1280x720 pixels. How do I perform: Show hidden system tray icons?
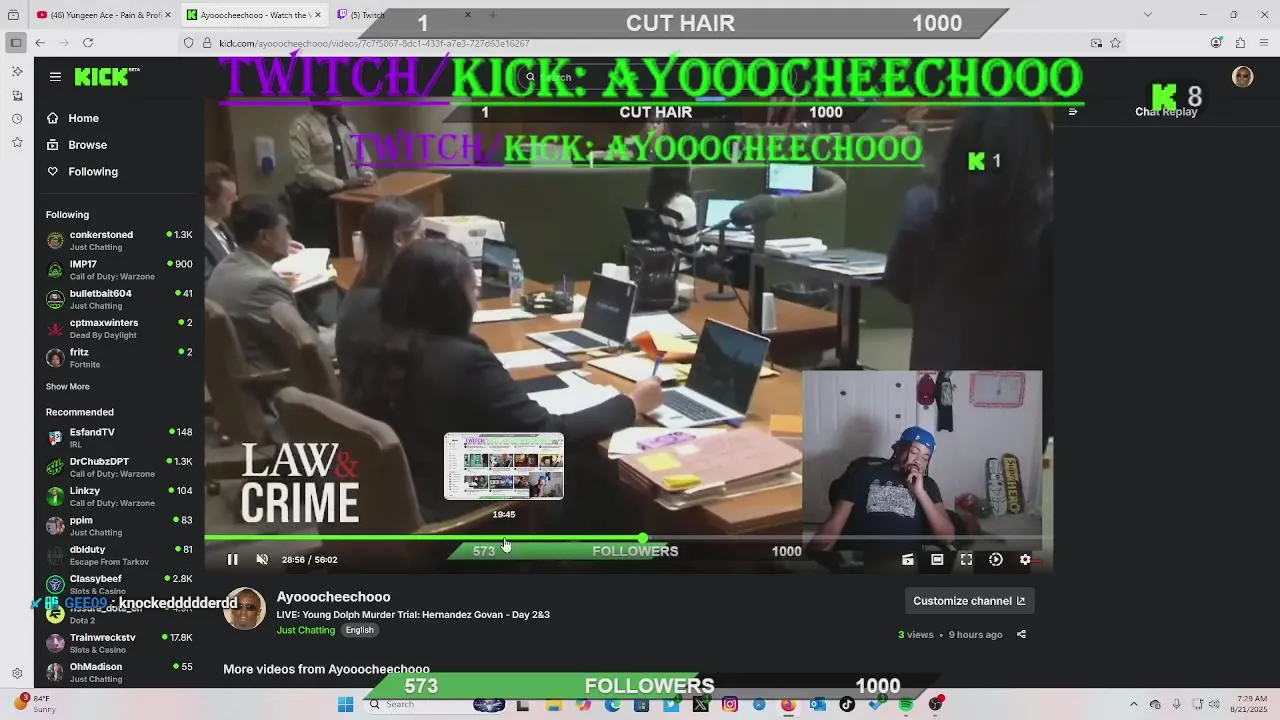click(1133, 705)
